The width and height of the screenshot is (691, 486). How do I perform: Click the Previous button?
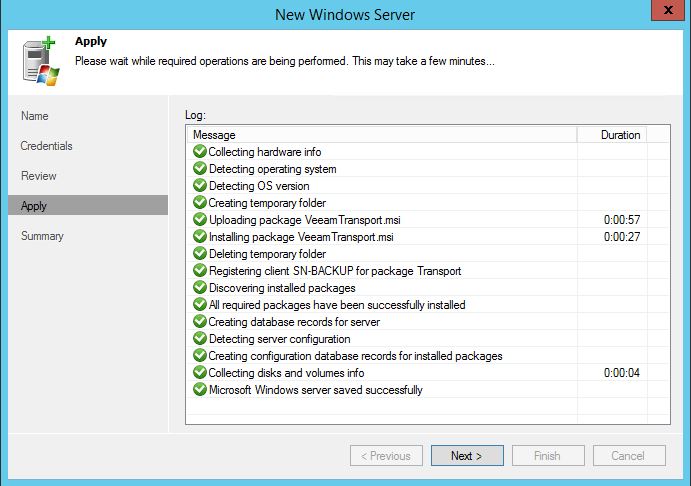(x=386, y=456)
